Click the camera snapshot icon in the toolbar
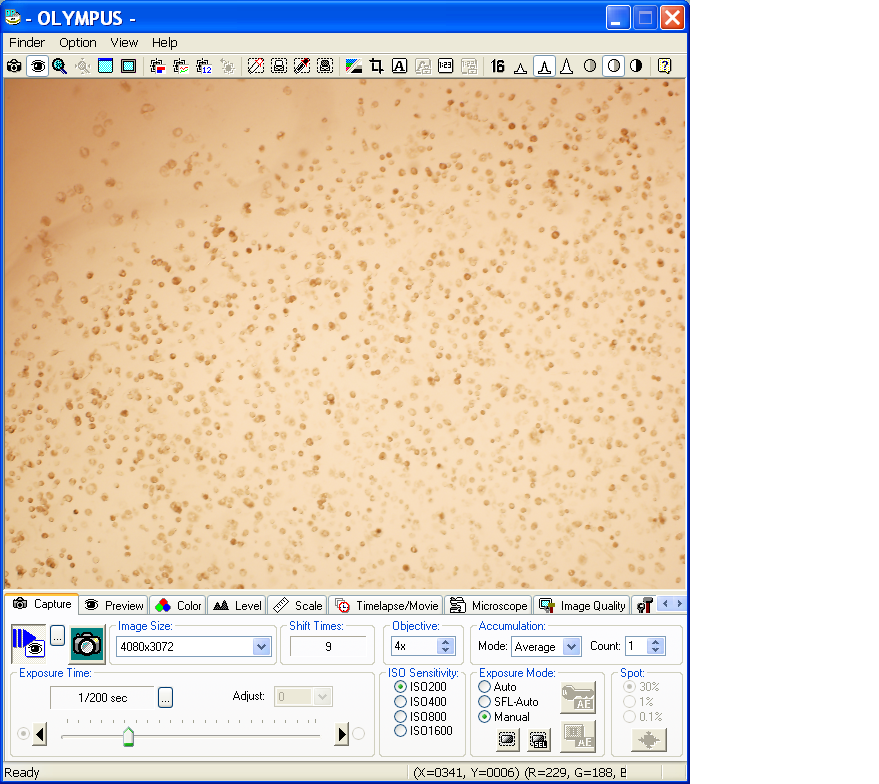879x784 pixels. tap(15, 66)
